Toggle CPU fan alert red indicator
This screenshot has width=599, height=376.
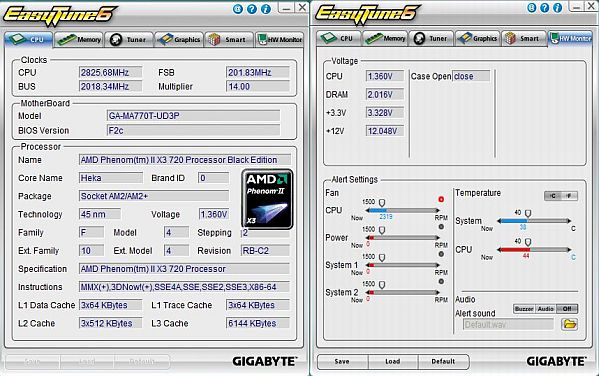[x=441, y=199]
